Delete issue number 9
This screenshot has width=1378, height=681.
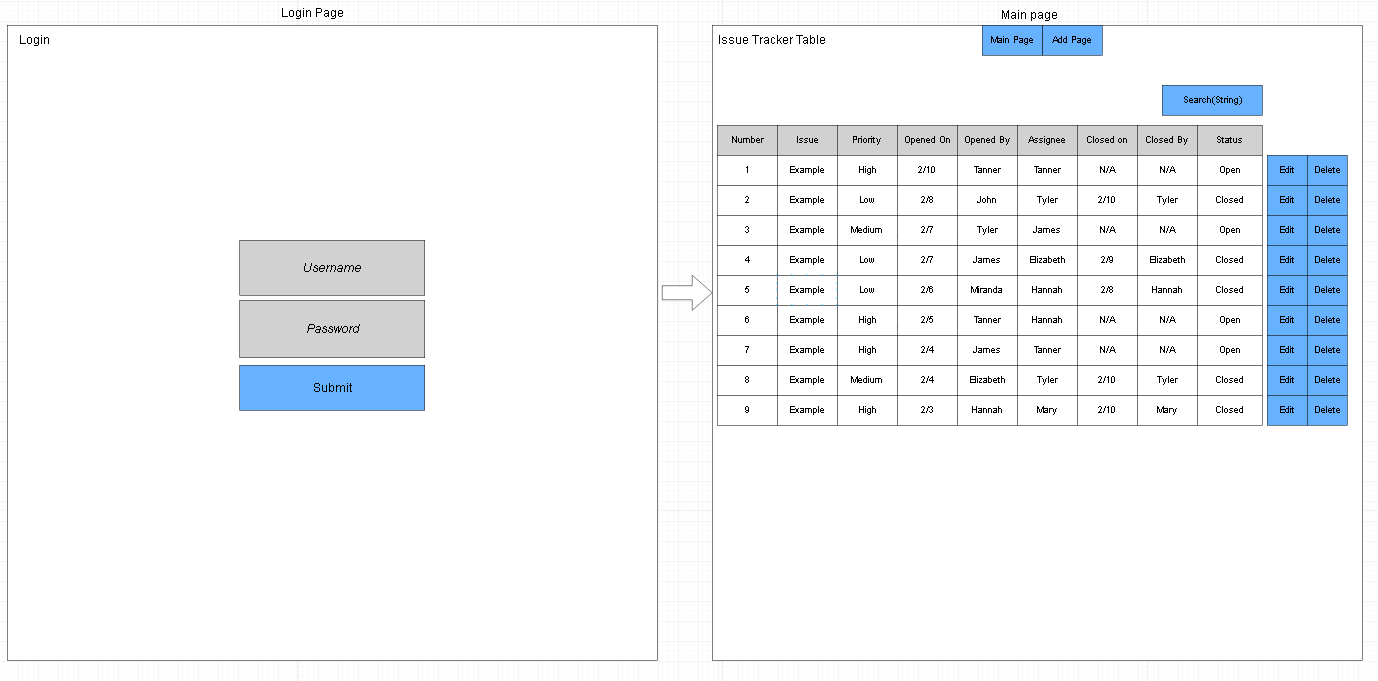click(1327, 410)
